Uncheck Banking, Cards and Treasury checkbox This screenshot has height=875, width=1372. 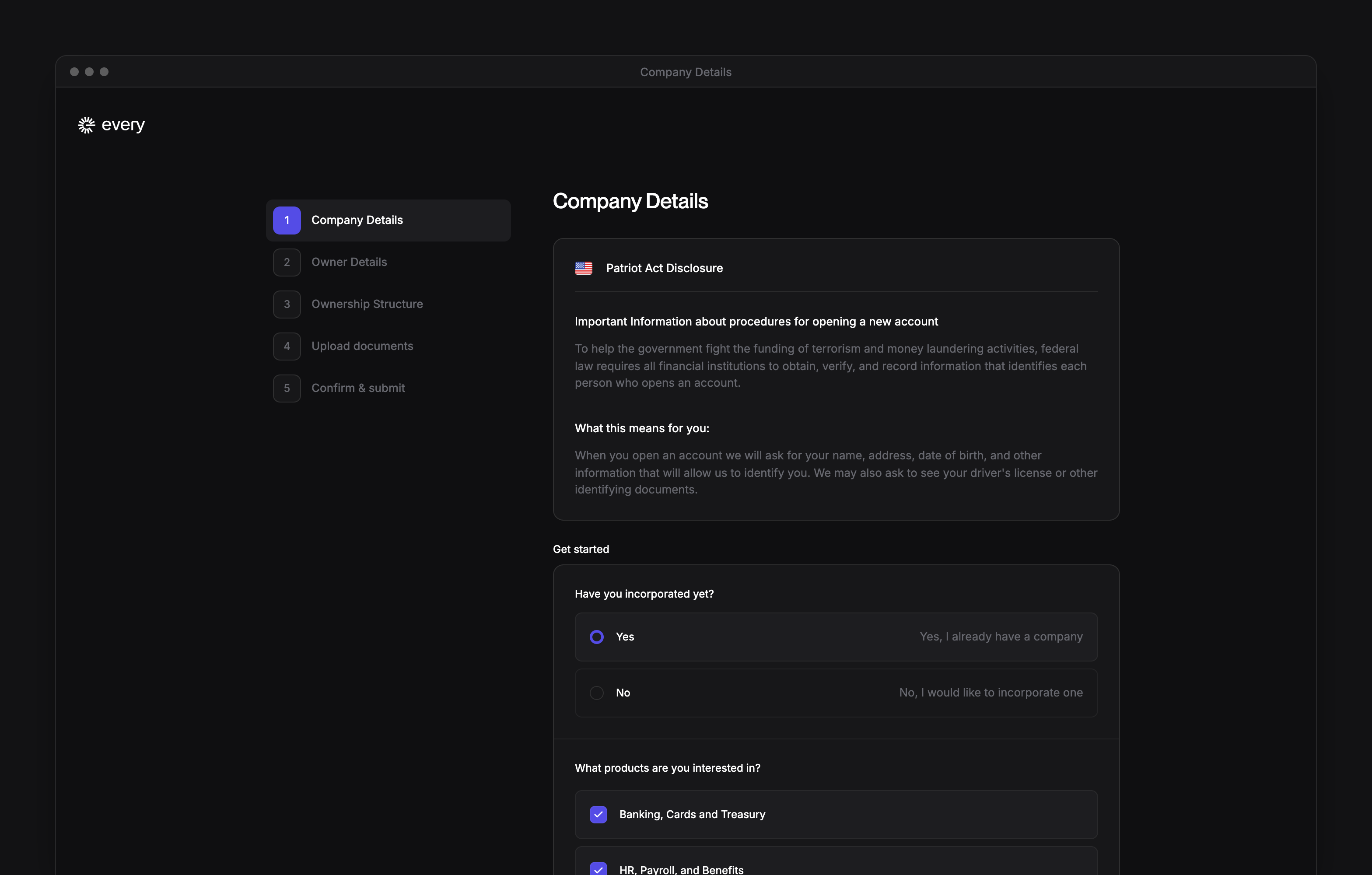(x=598, y=815)
